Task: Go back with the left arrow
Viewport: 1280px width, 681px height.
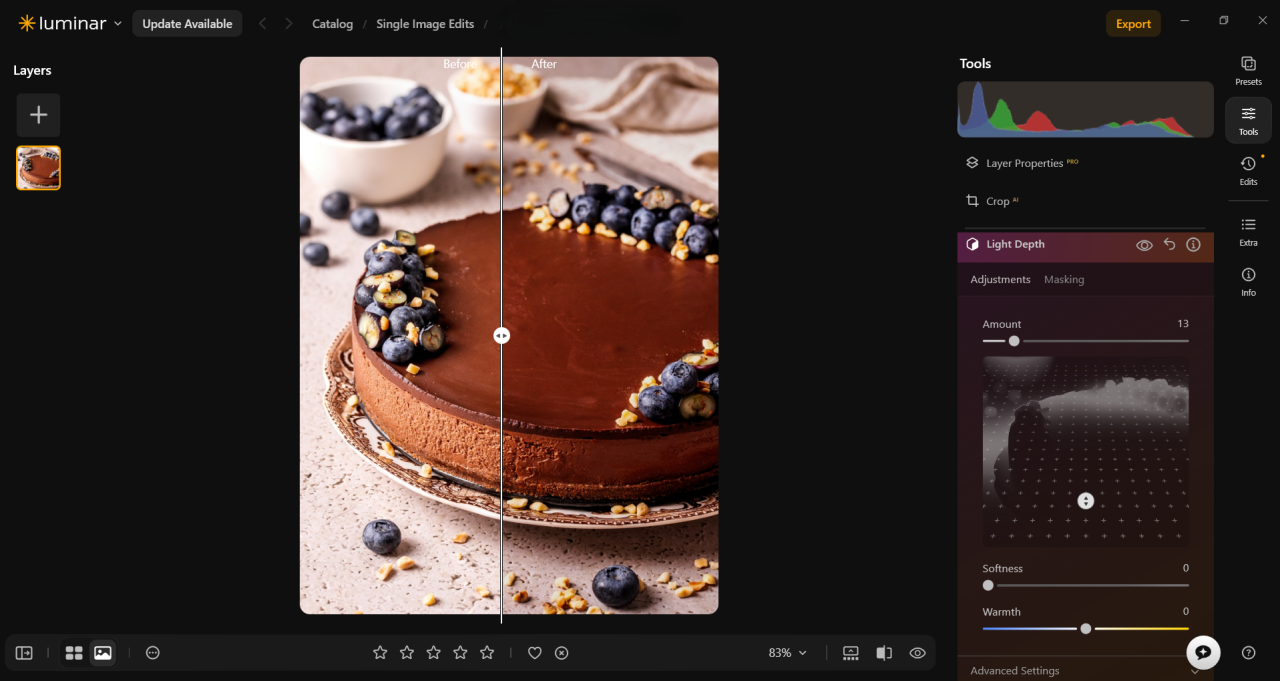Action: [263, 24]
